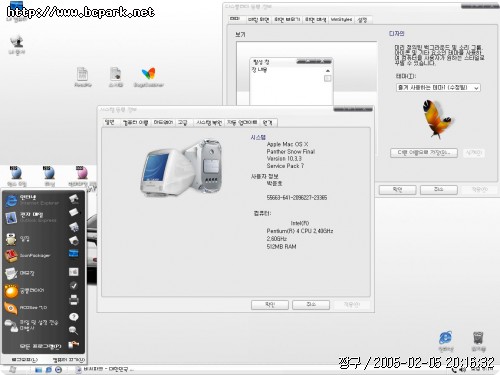This screenshot has height=375, width=500.
Task: Open the System Restore tab
Action: tap(209, 123)
